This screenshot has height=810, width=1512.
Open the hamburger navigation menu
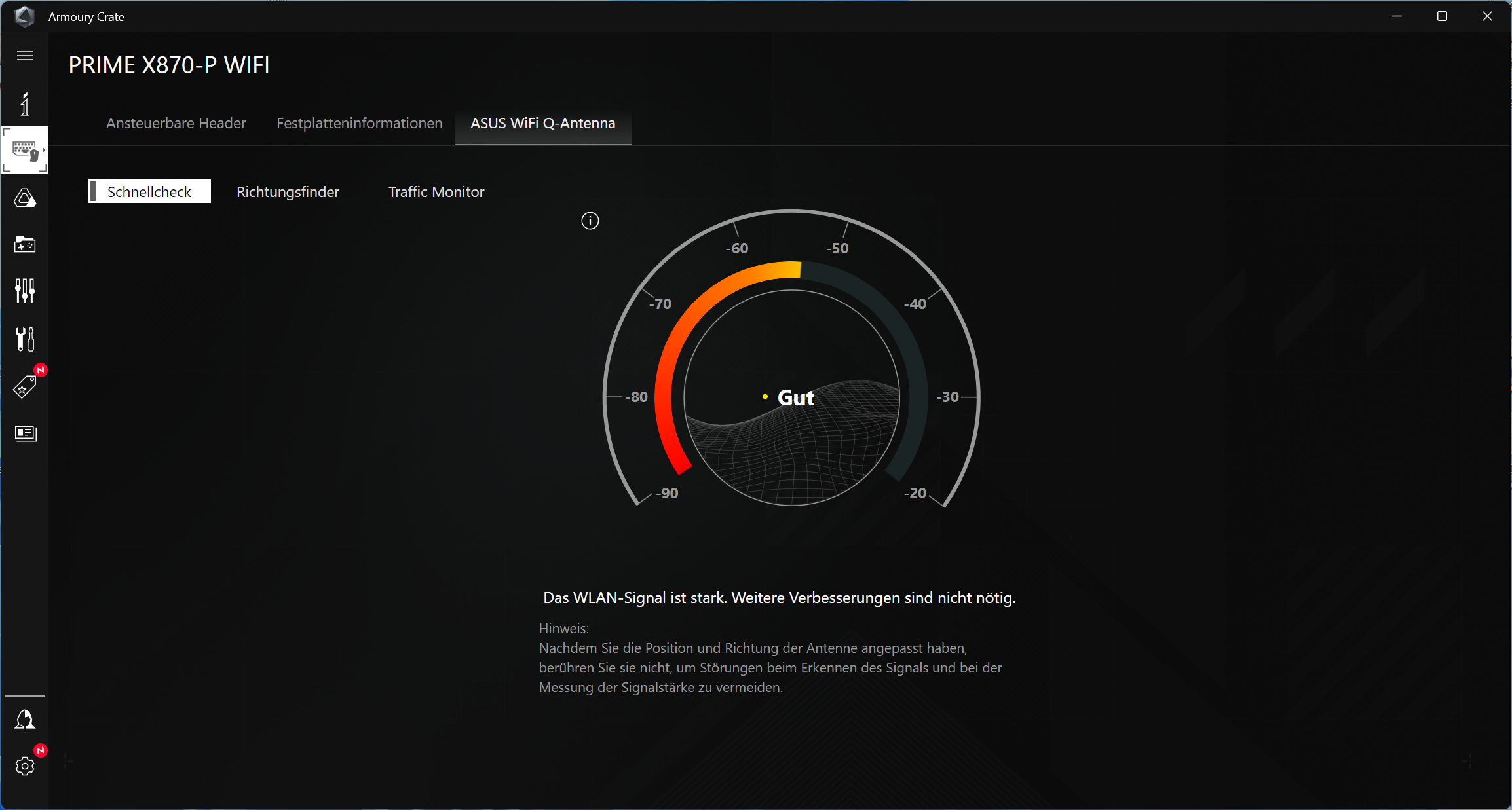[x=25, y=56]
